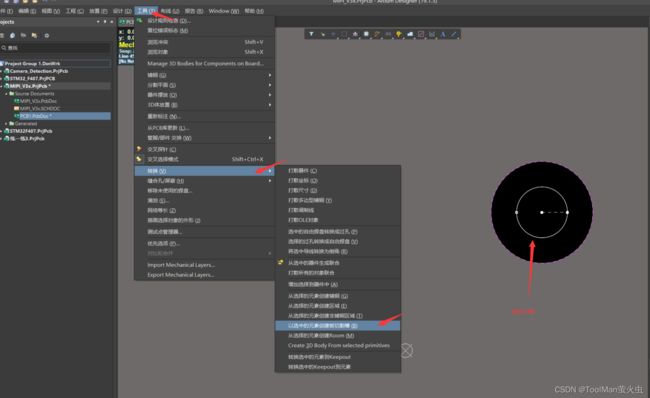Viewport: 650px width, 398px height.
Task: Click the Projects panel search field
Action: click(56, 48)
